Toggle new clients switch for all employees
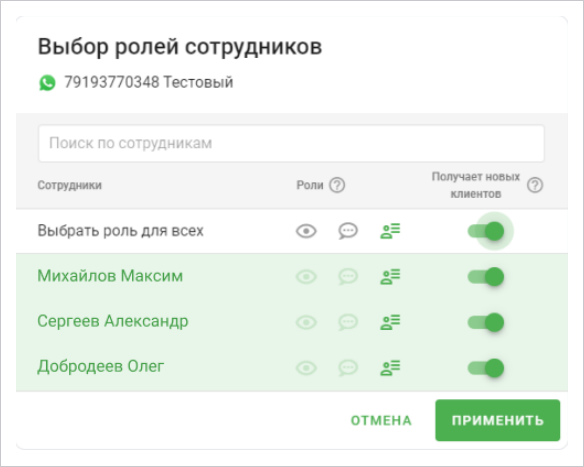The image size is (584, 467). click(x=486, y=231)
